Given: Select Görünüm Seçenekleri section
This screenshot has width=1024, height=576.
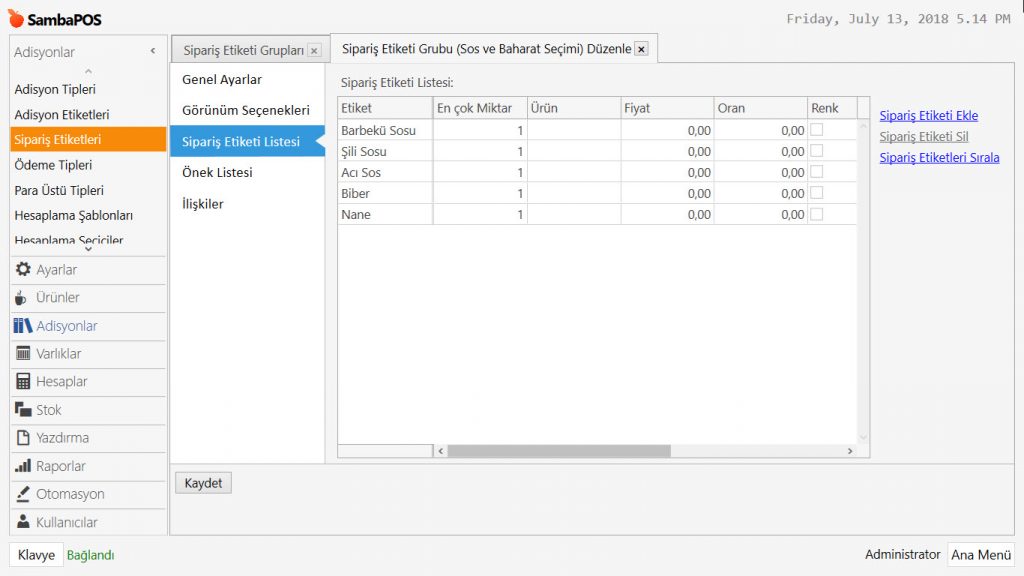Looking at the screenshot, I should click(246, 110).
